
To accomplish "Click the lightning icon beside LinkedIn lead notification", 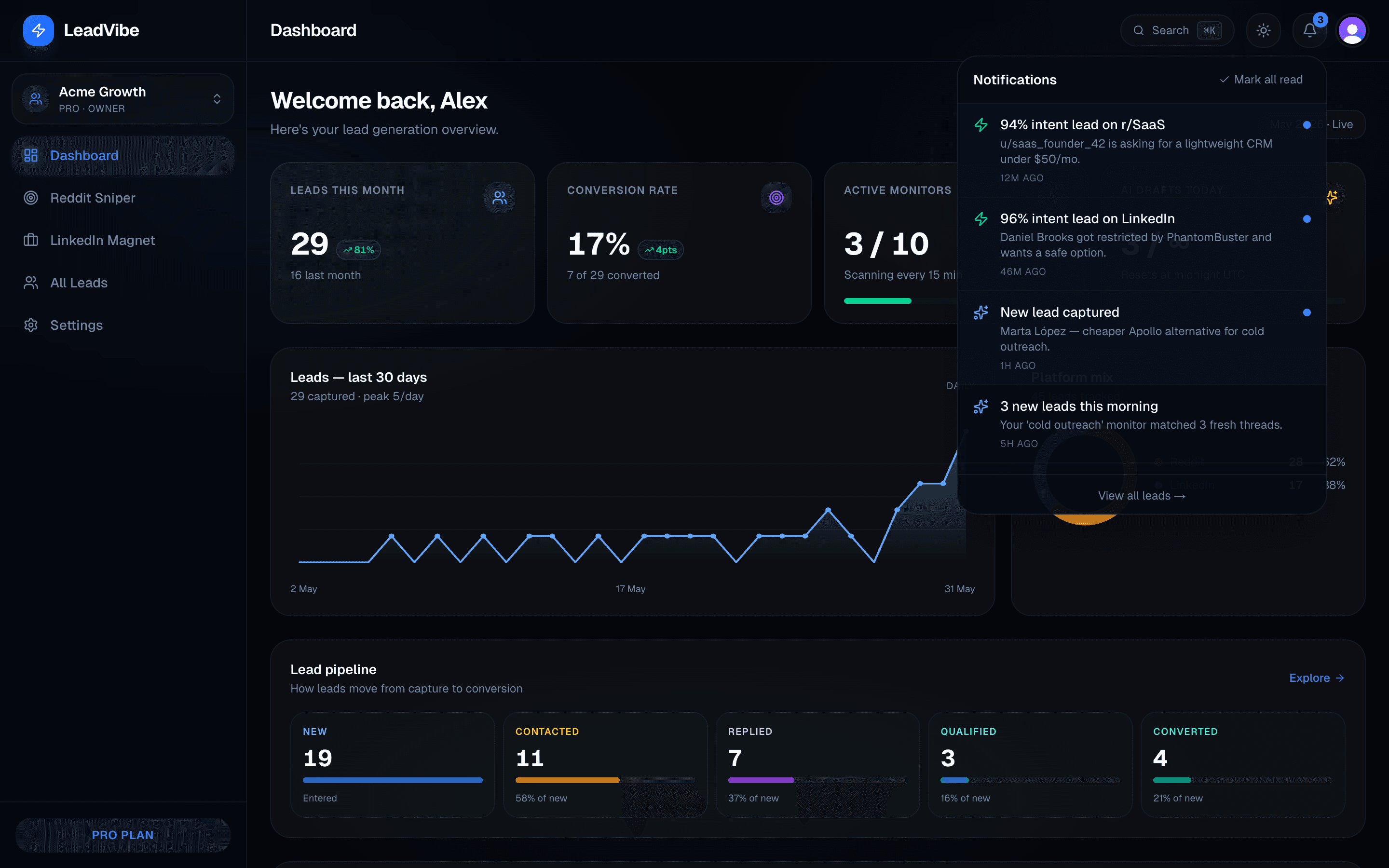I will point(981,219).
